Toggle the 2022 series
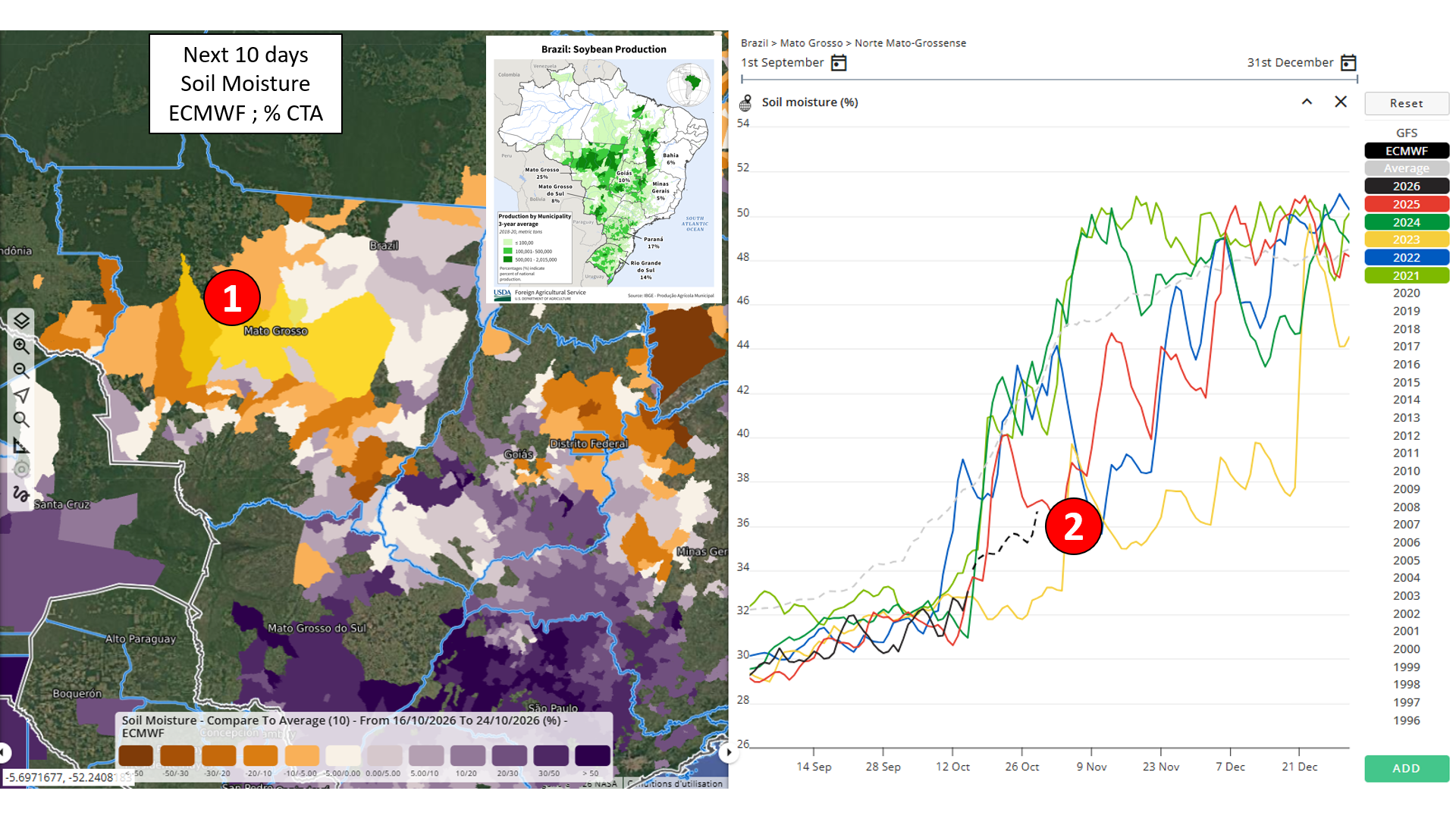Viewport: 1456px width, 819px height. tap(1407, 258)
